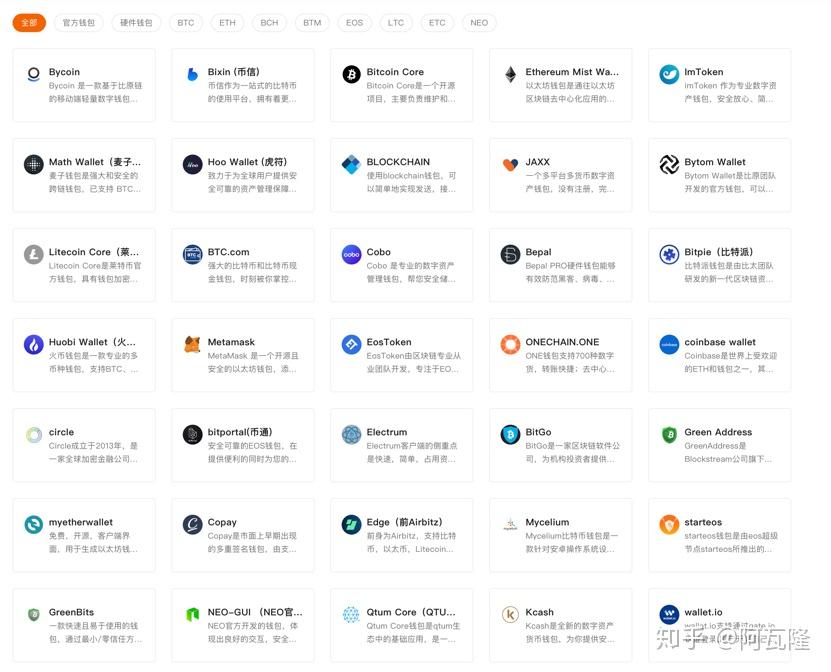Viewport: 831px width, 672px height.
Task: Show only BCH wallets
Action: point(269,23)
